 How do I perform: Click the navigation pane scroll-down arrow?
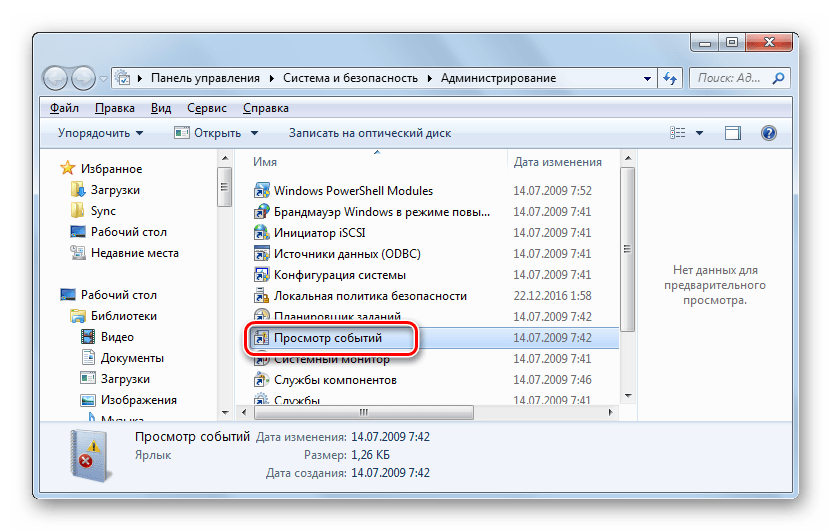coord(225,412)
